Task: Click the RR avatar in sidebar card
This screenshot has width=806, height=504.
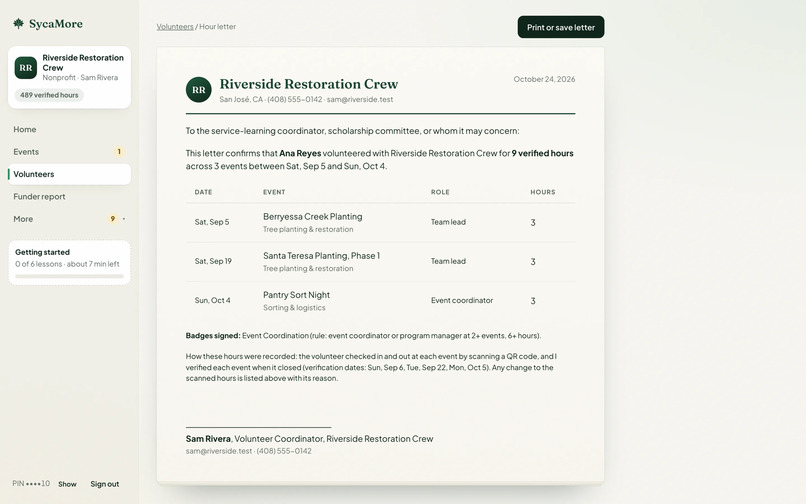Action: 26,68
